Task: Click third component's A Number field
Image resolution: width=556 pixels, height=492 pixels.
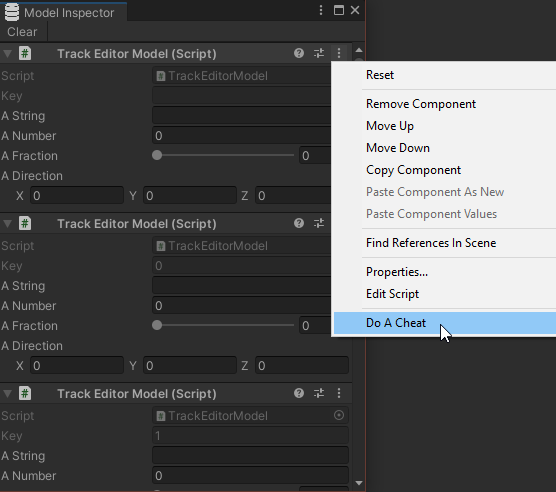Action: tap(250, 475)
